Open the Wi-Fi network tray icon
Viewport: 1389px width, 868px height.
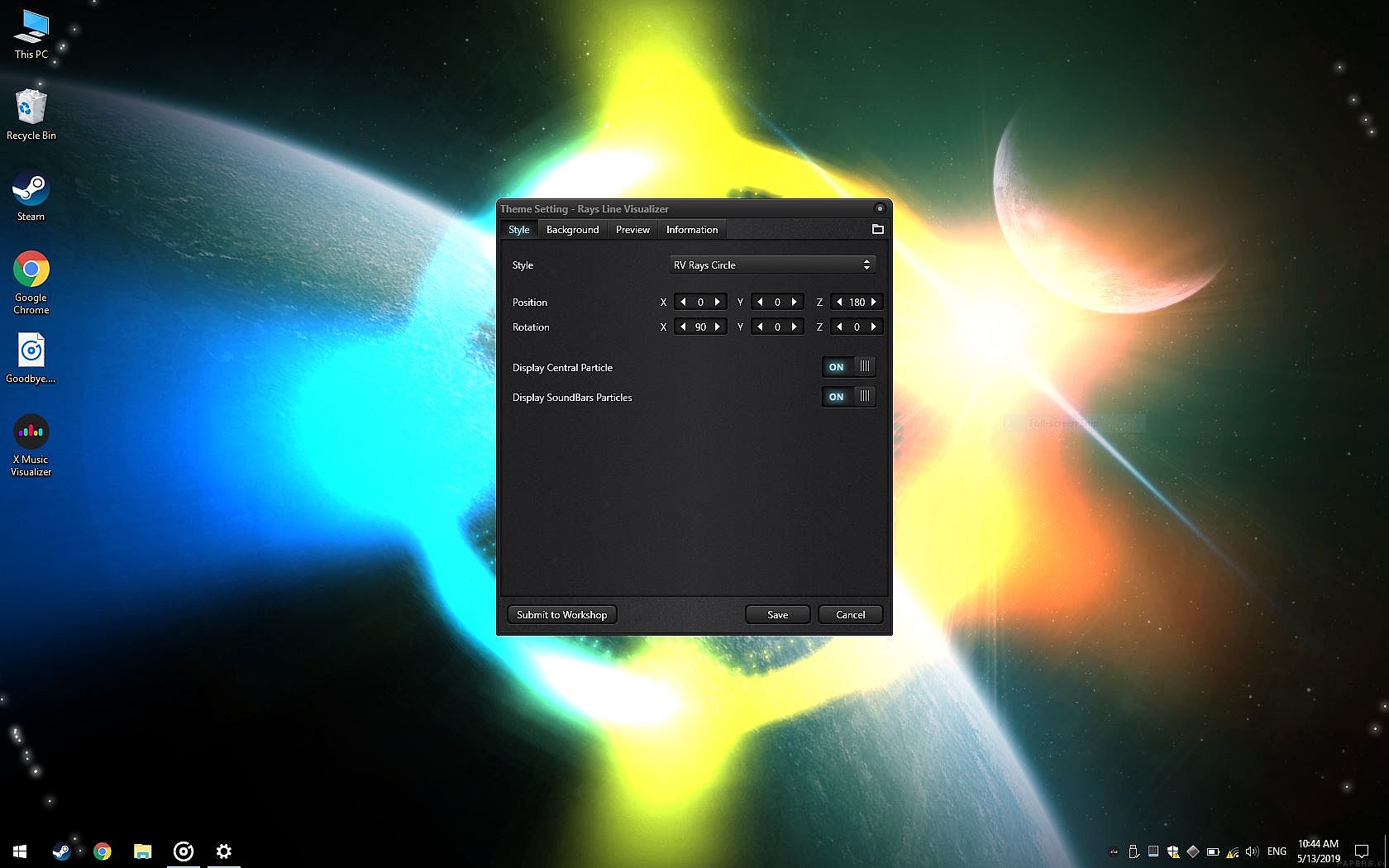1233,851
